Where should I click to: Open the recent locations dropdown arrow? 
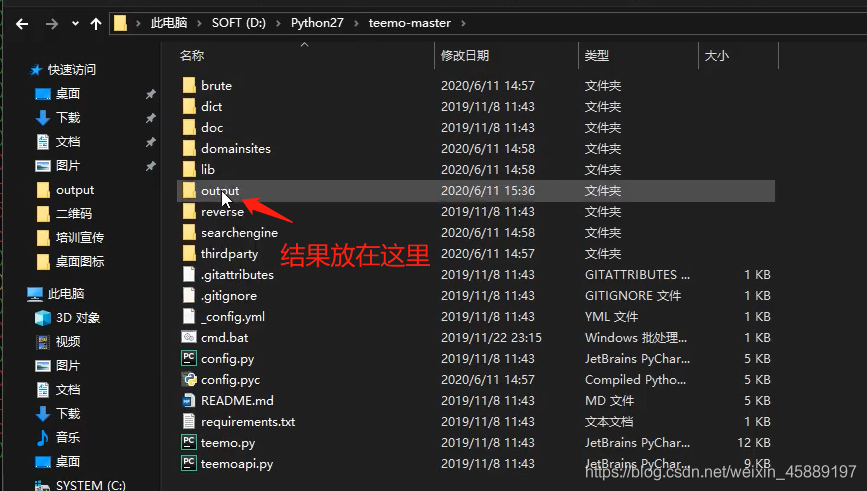tap(75, 24)
